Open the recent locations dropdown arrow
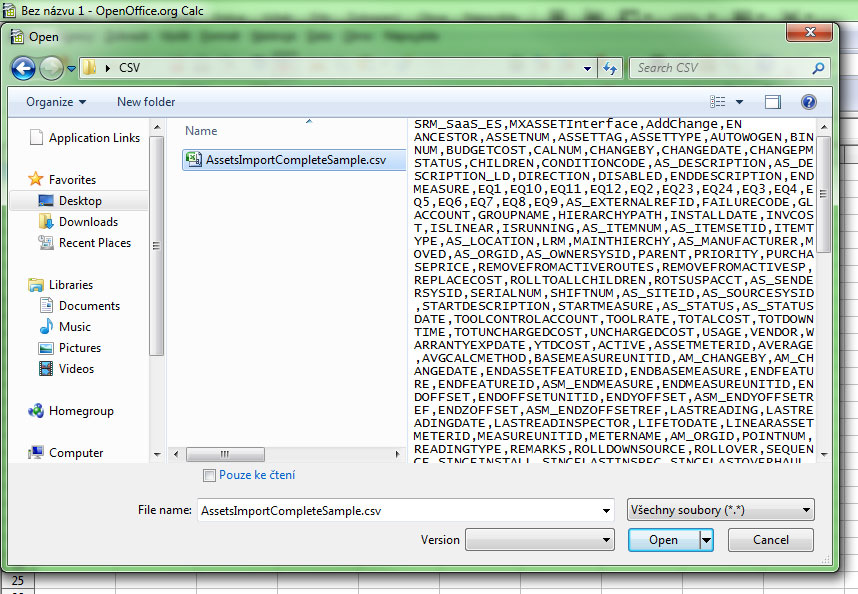 [71, 69]
